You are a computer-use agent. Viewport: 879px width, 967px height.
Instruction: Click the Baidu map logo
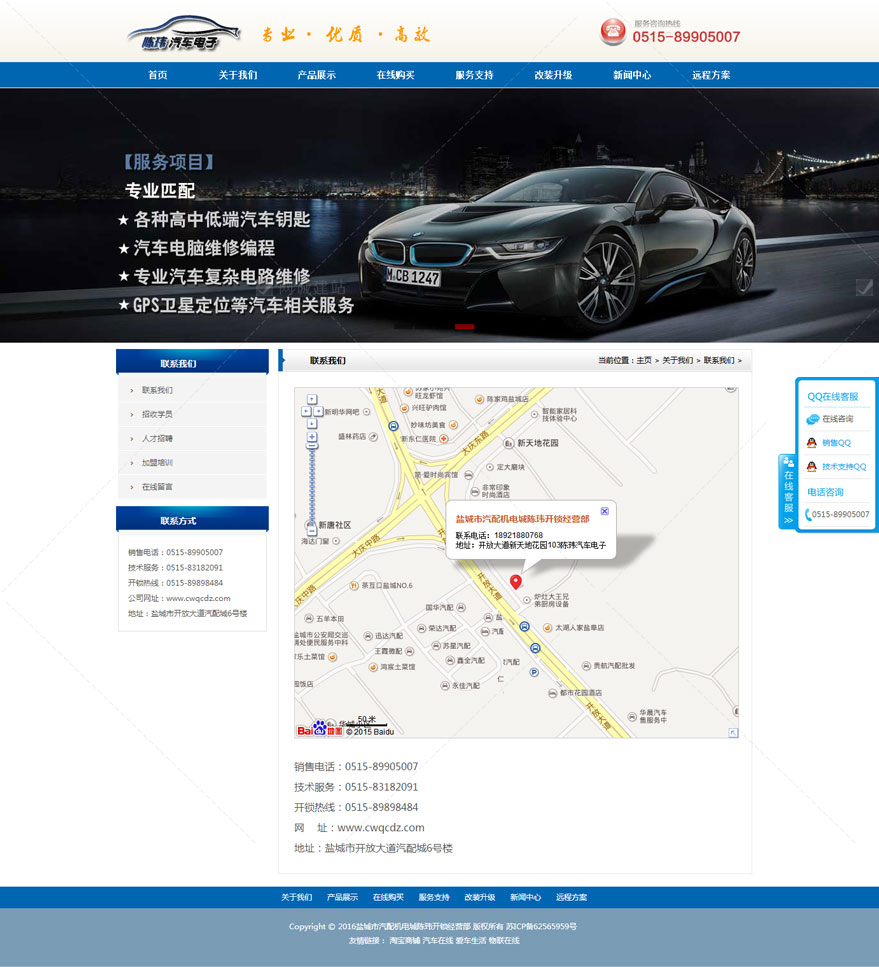coord(320,729)
